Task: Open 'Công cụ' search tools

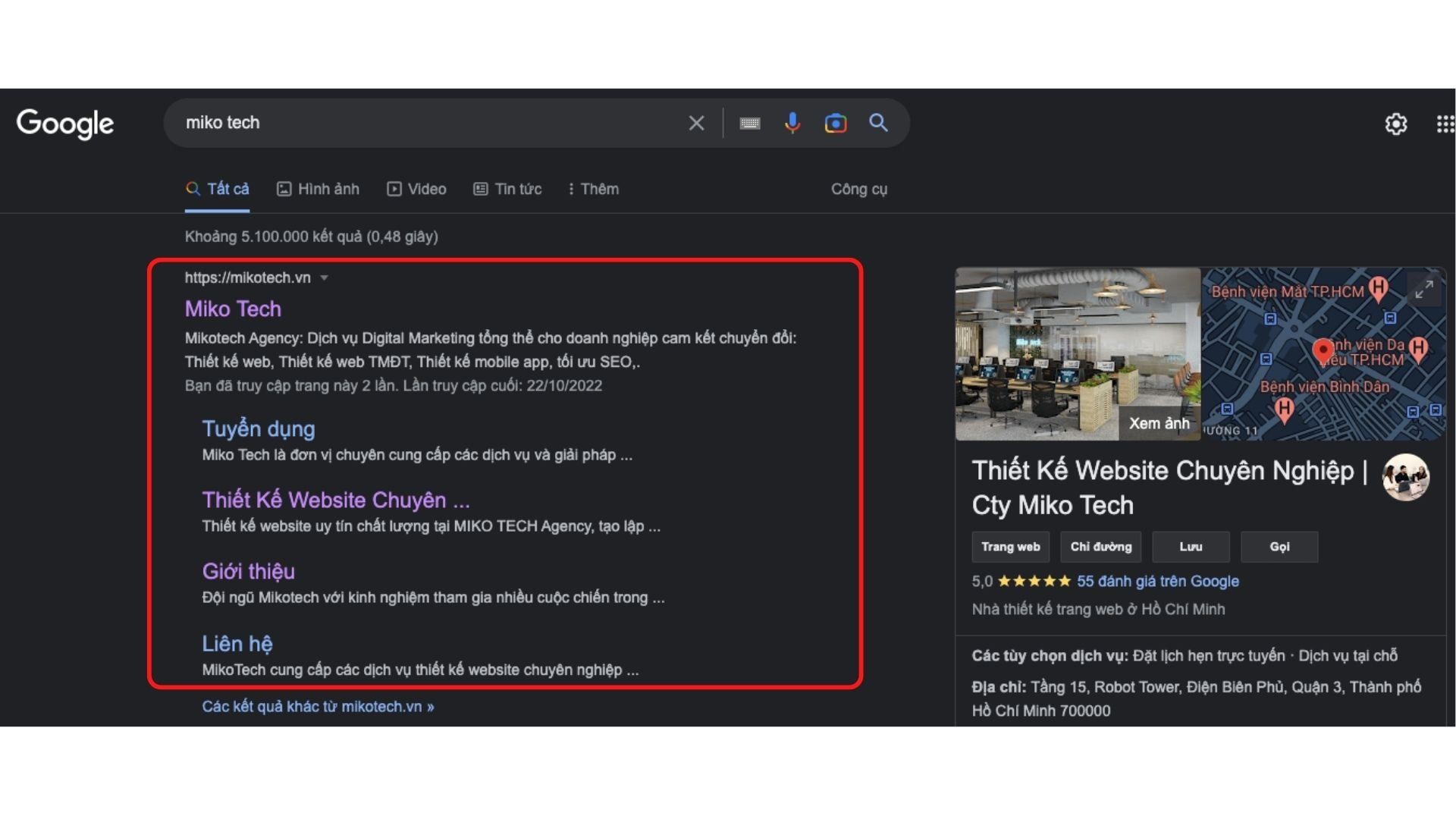Action: pyautogui.click(x=859, y=189)
